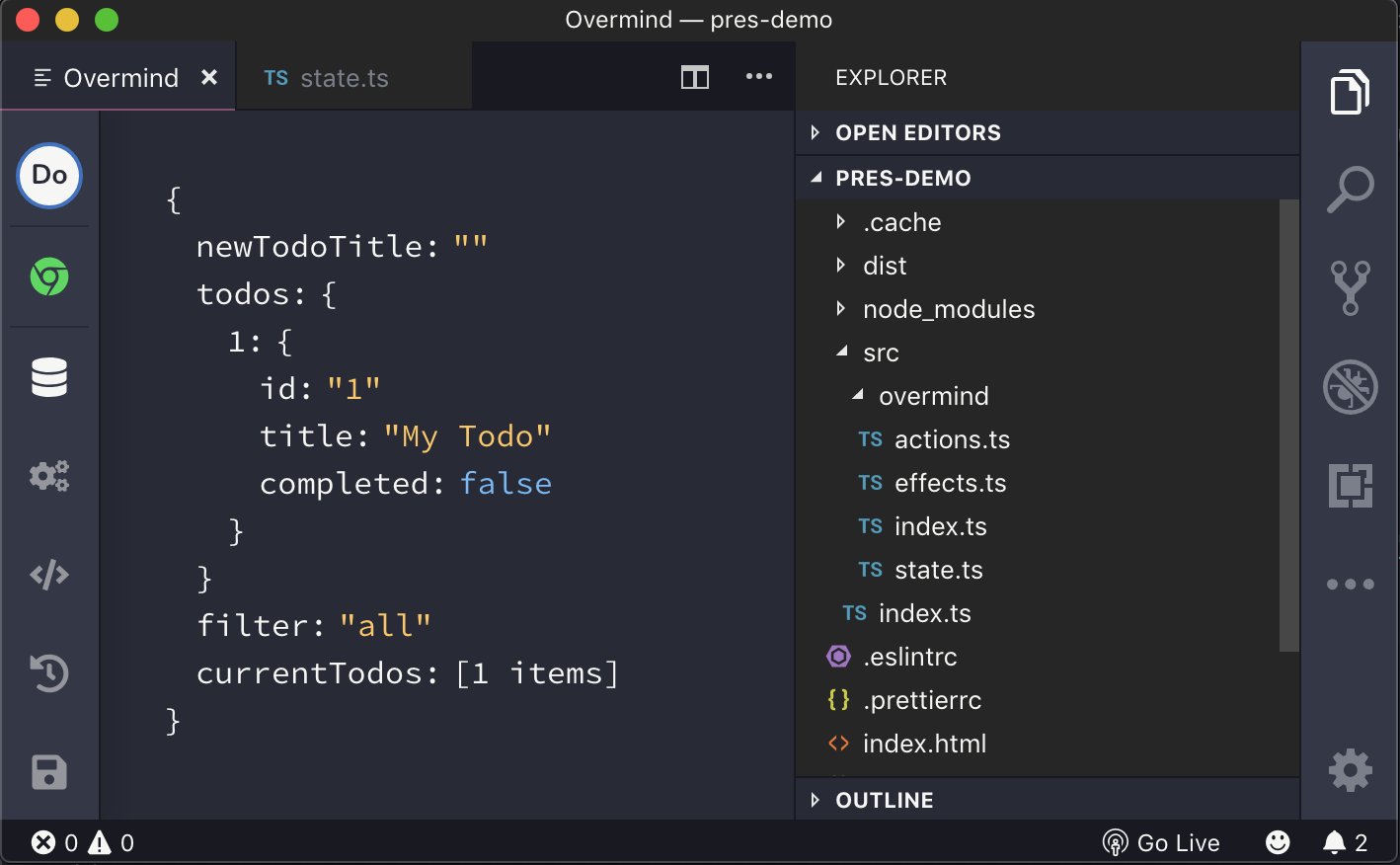
Task: Open the Search magnifier in activity bar
Action: (x=1350, y=189)
